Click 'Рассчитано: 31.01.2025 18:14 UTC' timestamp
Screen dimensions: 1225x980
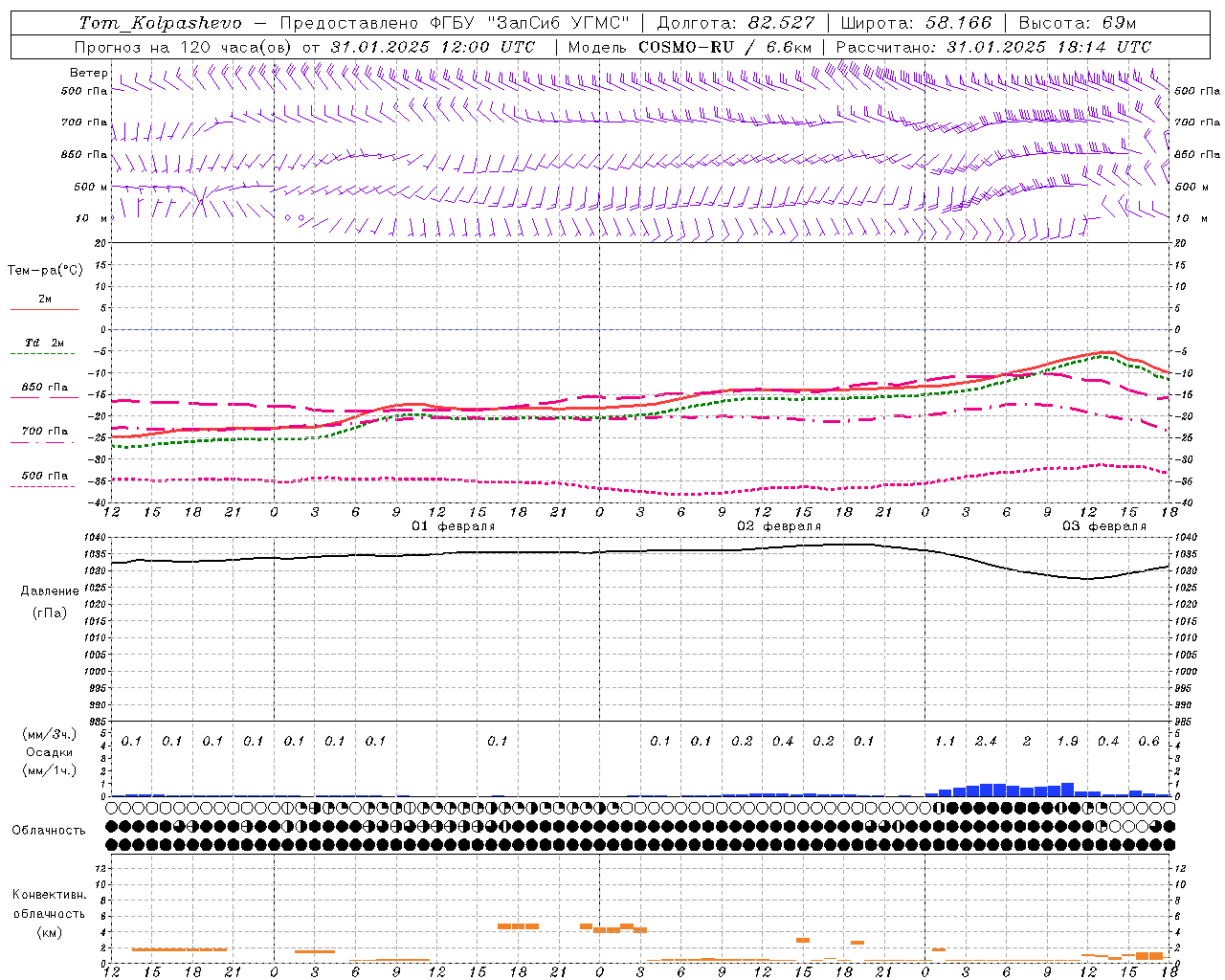pos(993,47)
